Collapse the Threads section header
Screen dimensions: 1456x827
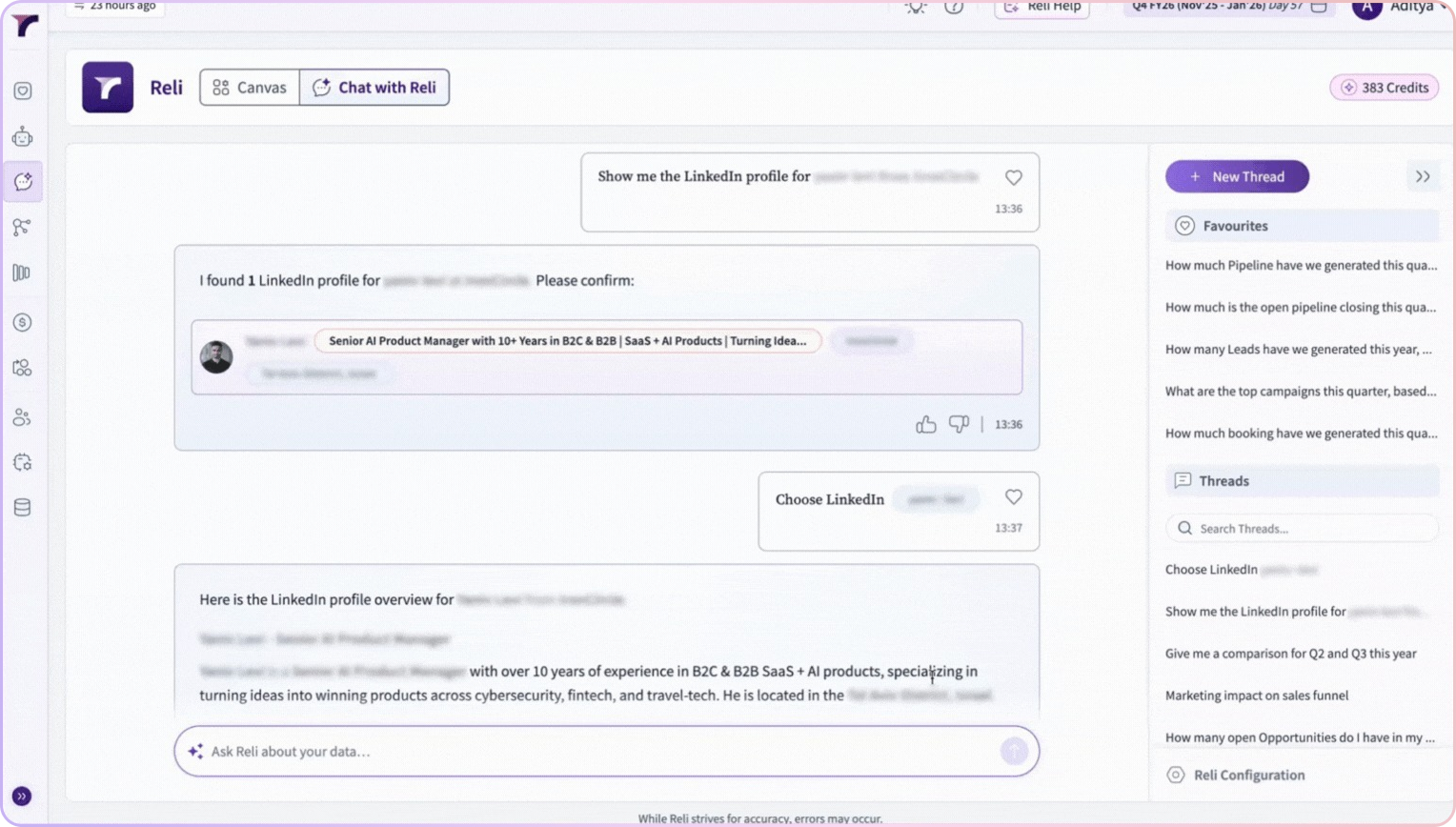coord(1302,481)
